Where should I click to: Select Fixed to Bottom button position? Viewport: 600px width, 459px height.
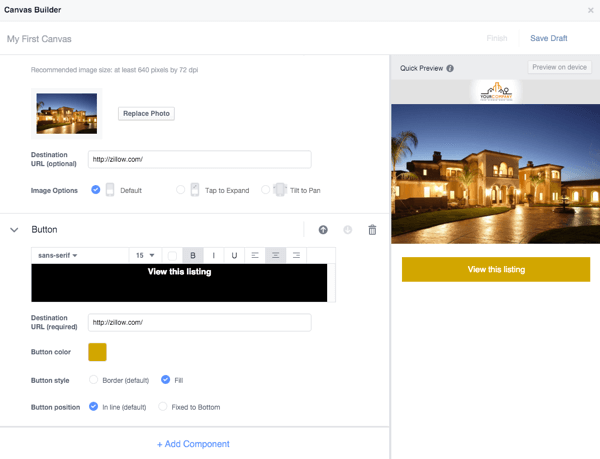click(x=163, y=407)
